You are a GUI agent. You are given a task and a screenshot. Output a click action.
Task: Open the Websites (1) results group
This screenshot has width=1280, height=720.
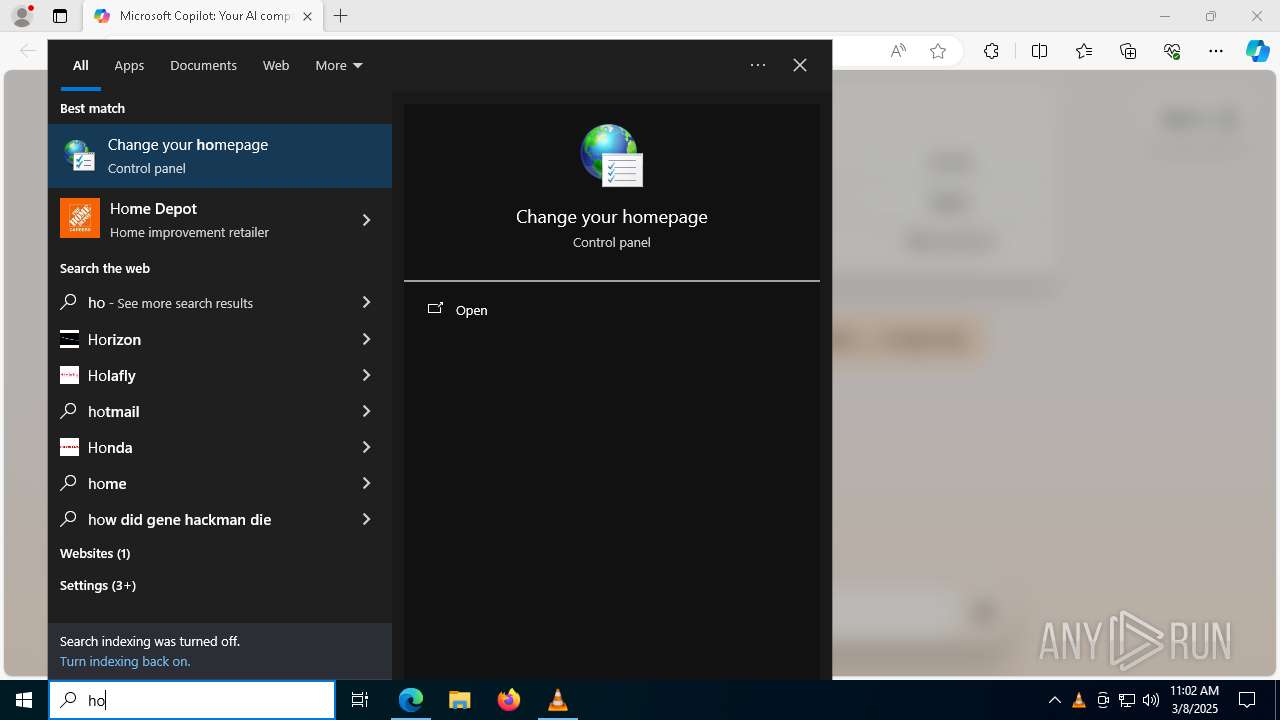[x=95, y=553]
